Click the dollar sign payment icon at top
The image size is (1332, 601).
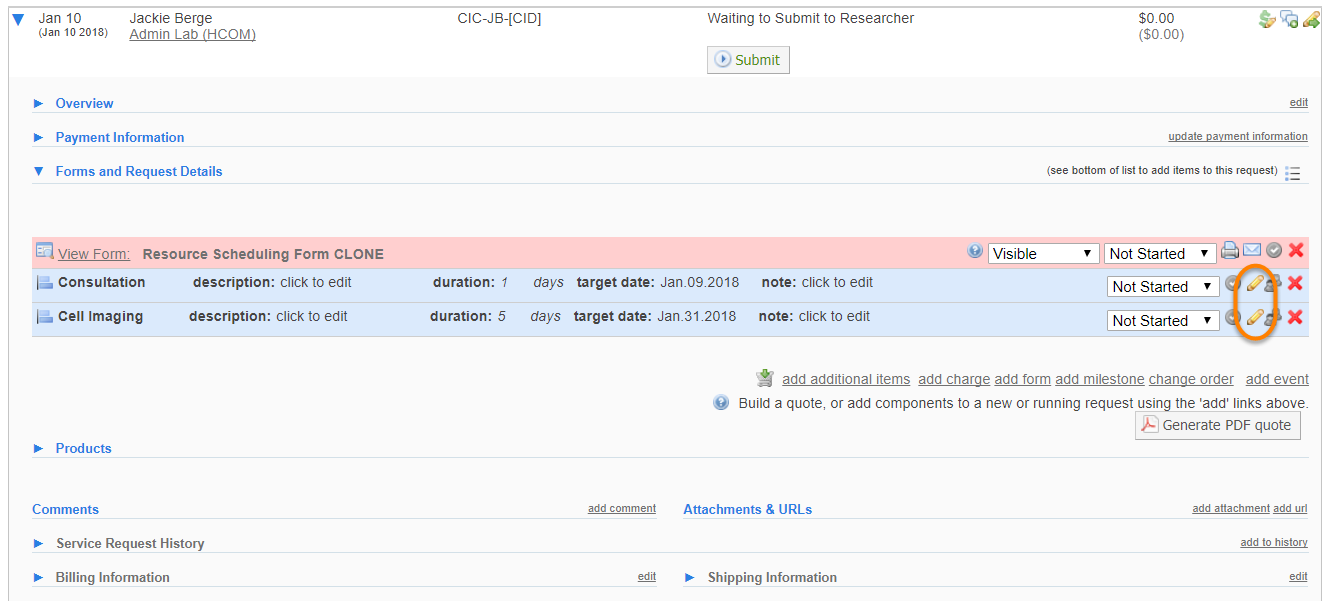point(1267,19)
